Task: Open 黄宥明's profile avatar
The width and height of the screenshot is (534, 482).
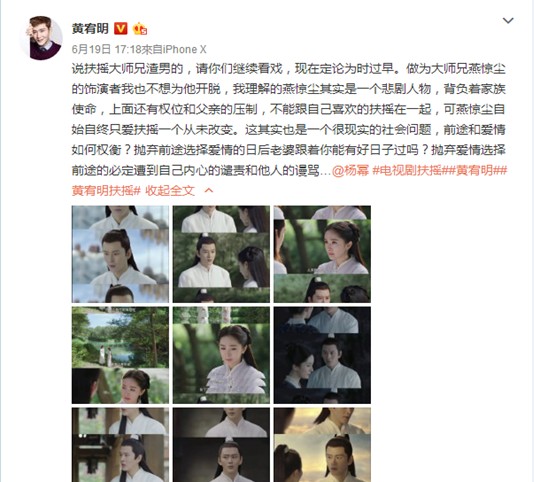Action: coord(41,38)
